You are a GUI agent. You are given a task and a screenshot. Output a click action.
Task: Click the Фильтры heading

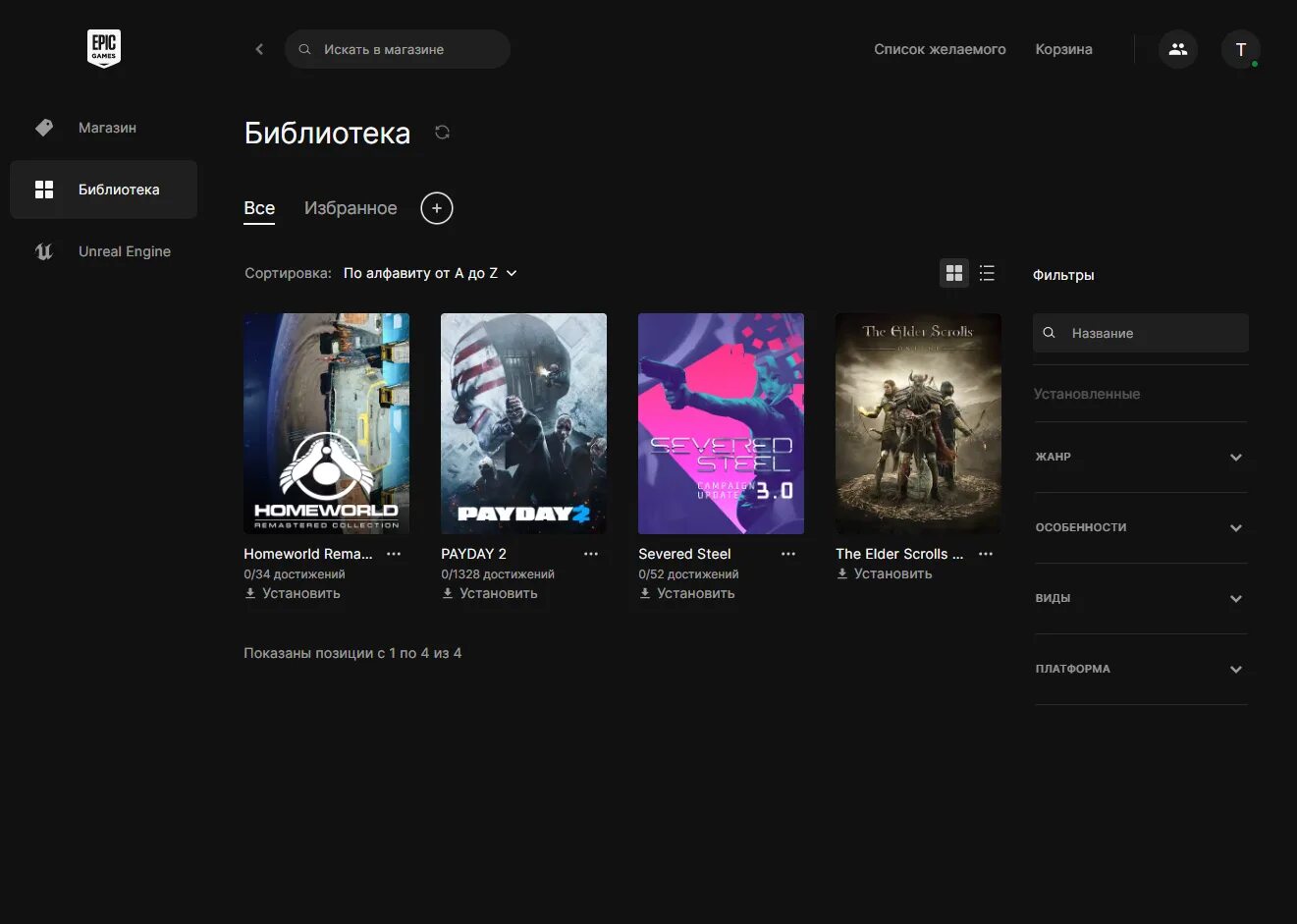(1063, 275)
